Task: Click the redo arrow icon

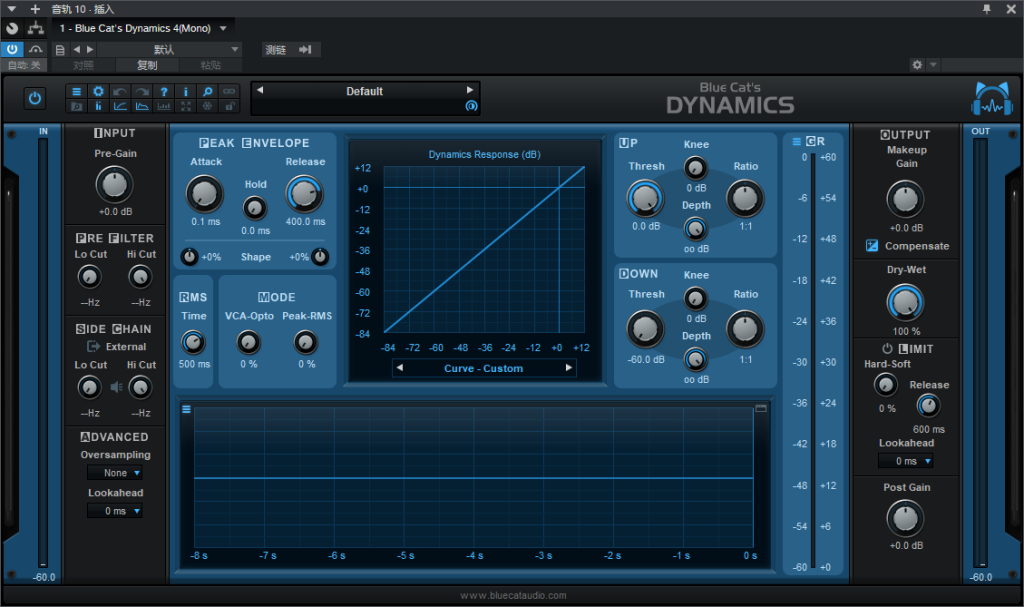Action: tap(142, 91)
